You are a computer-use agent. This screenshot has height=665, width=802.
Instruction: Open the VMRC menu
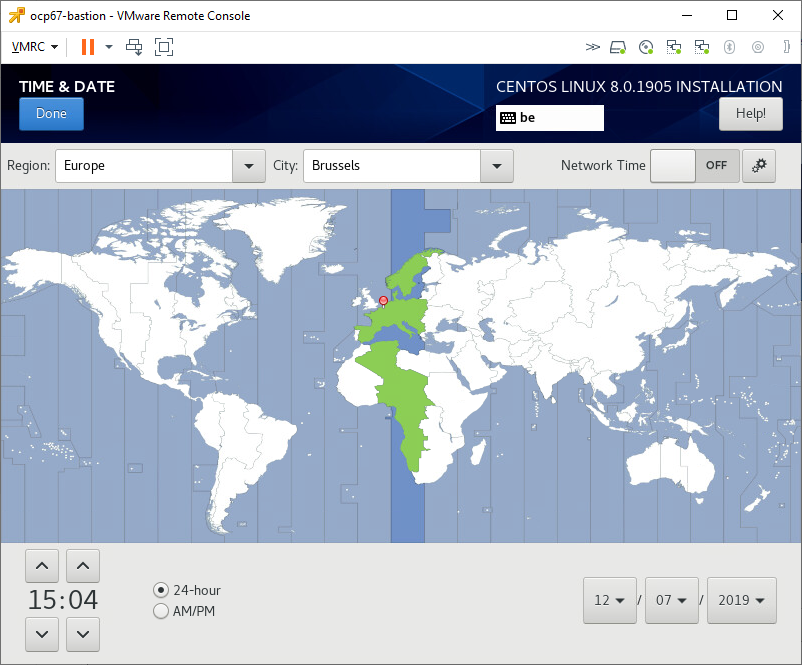[35, 47]
